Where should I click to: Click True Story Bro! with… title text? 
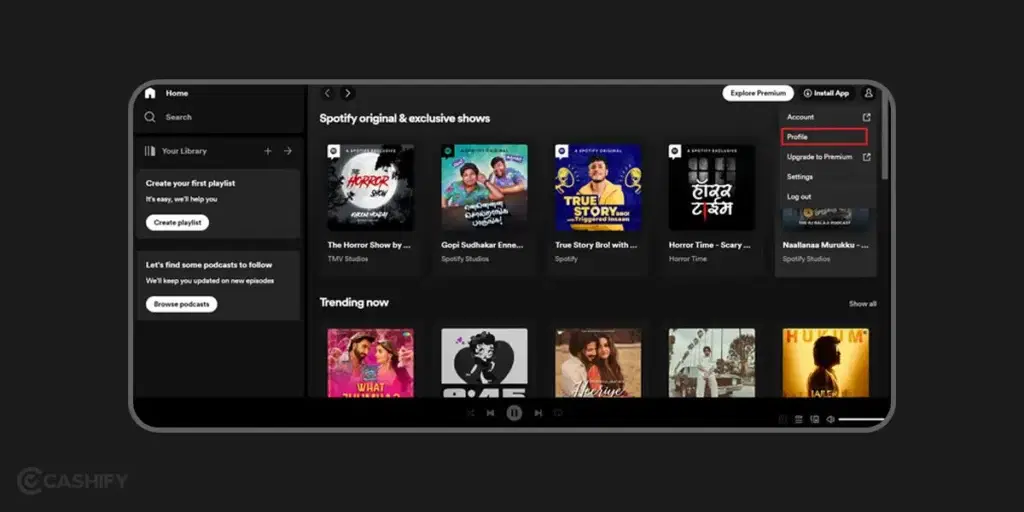[596, 246]
